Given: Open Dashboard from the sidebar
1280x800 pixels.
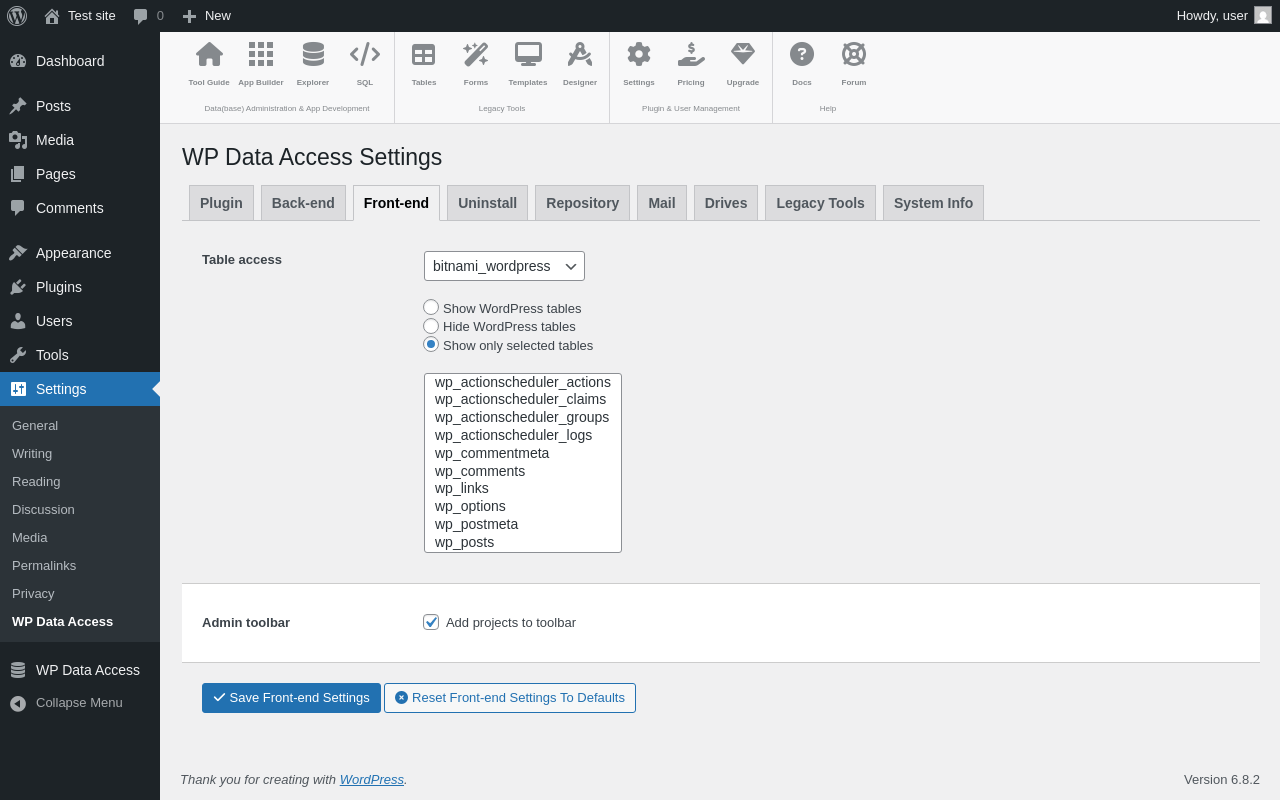Looking at the screenshot, I should [80, 61].
